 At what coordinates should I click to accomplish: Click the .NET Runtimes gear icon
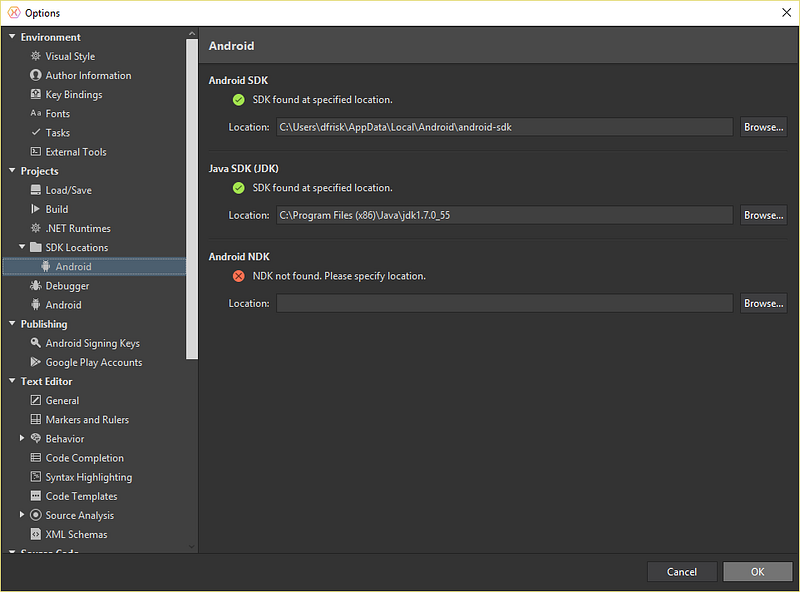click(36, 228)
